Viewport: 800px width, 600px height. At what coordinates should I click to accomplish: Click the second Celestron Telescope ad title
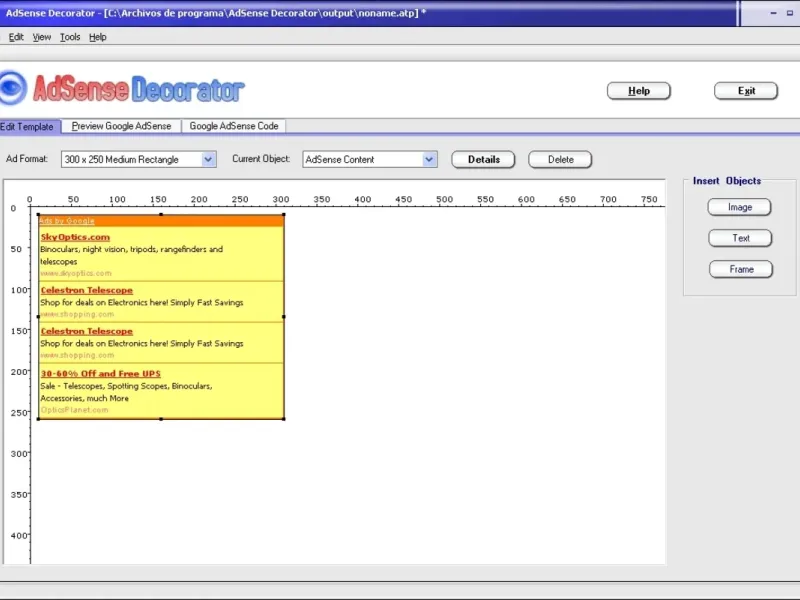[87, 331]
